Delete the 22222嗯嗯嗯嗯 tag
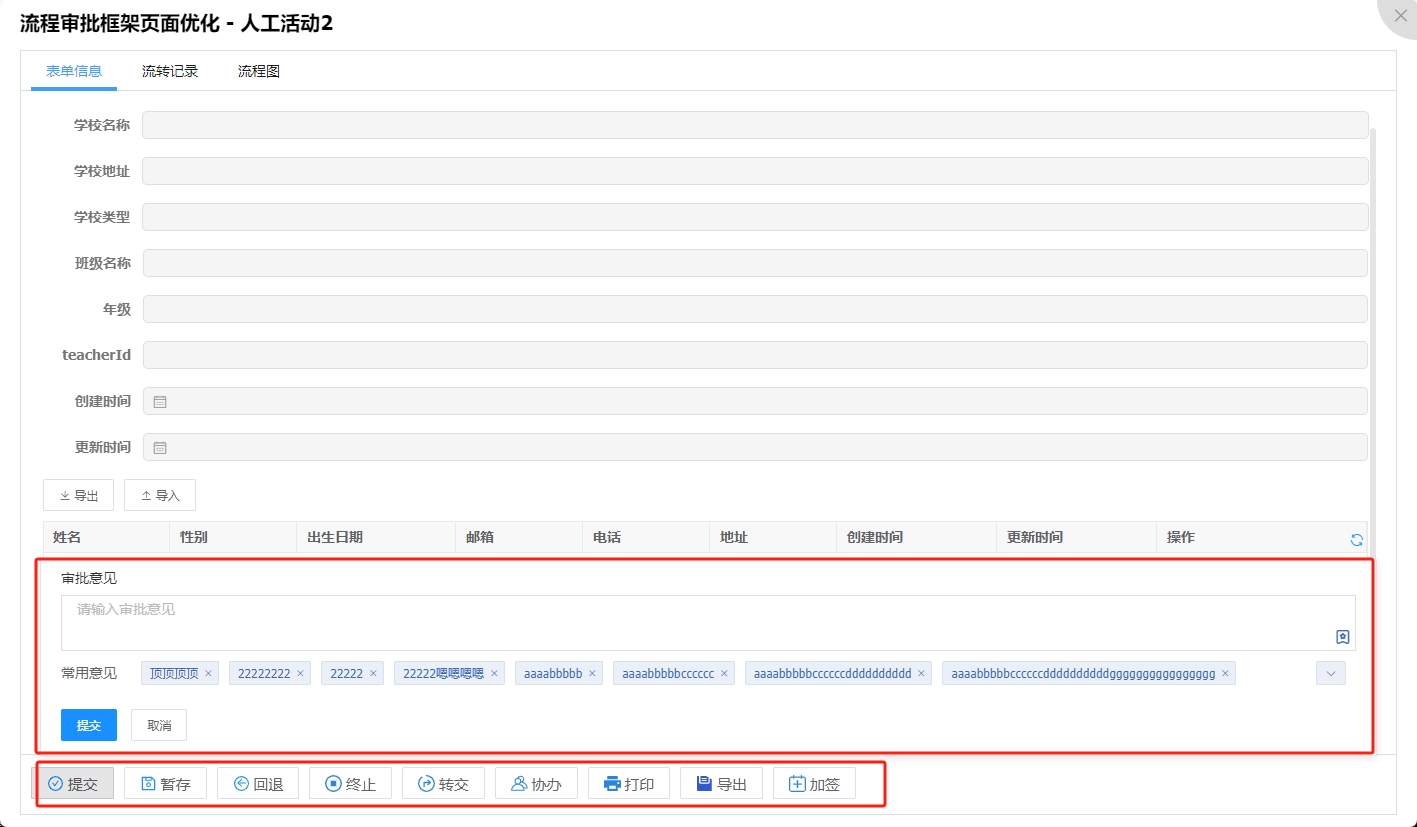1417x827 pixels. tap(494, 674)
